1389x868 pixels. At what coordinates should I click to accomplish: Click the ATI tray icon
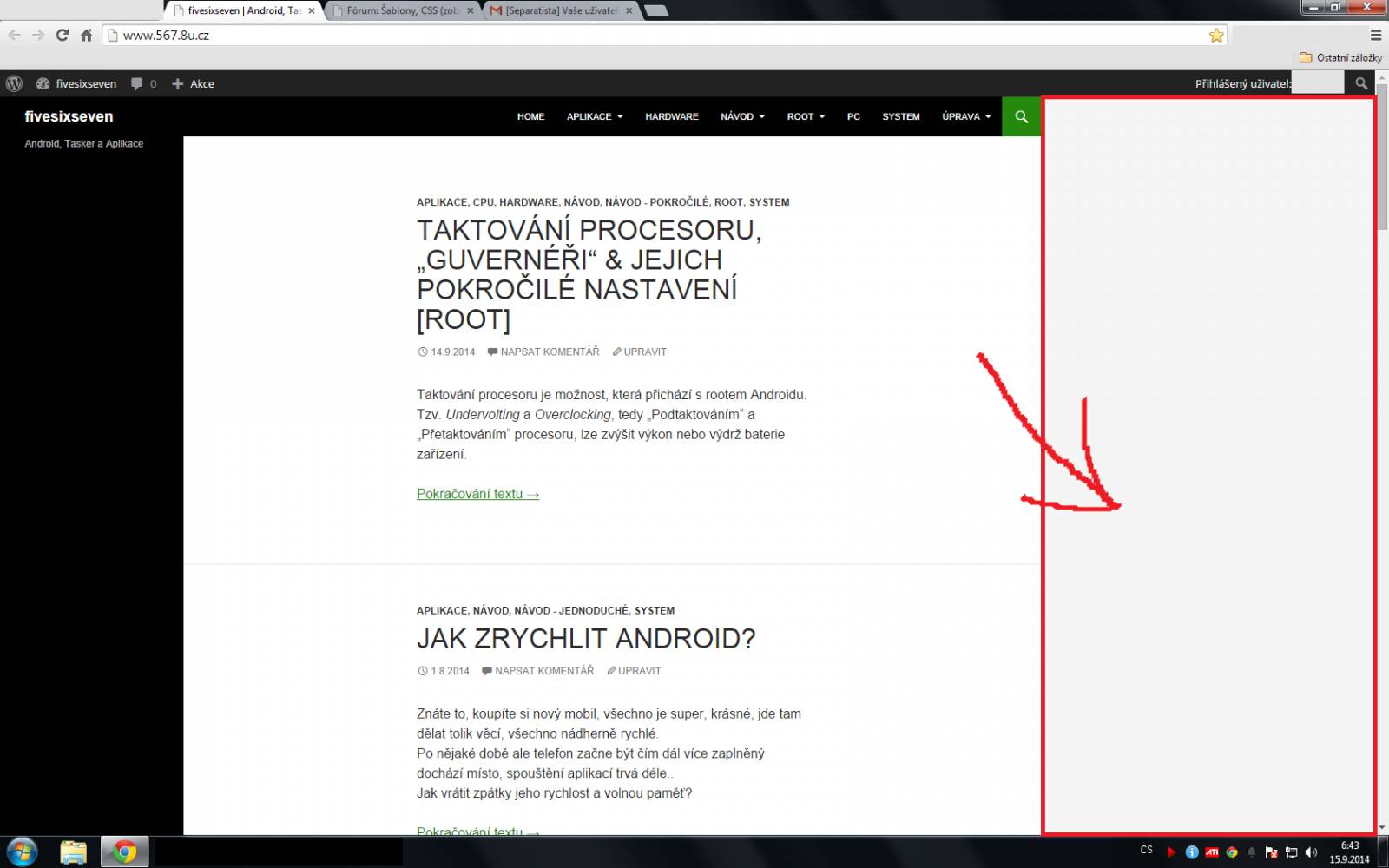1212,852
